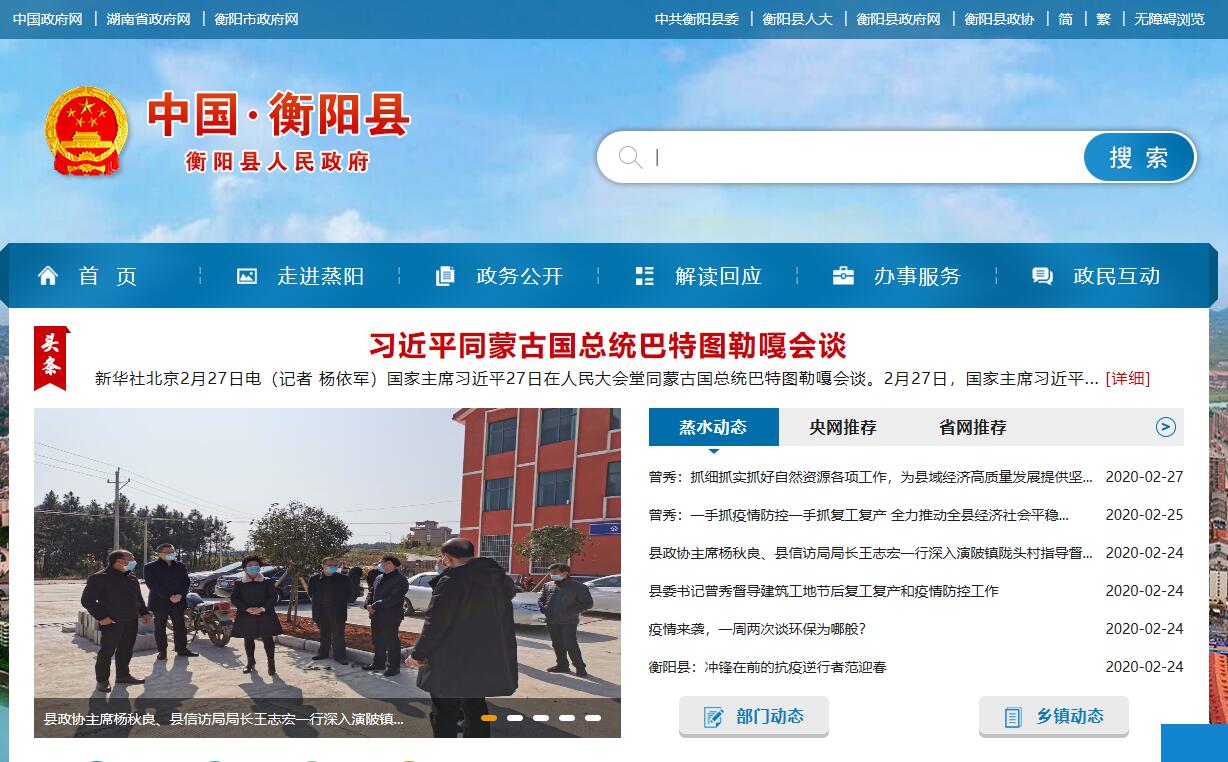Click the picture icon beside 走进蒸阳
Screen dimensions: 1228x762
pyautogui.click(x=247, y=276)
